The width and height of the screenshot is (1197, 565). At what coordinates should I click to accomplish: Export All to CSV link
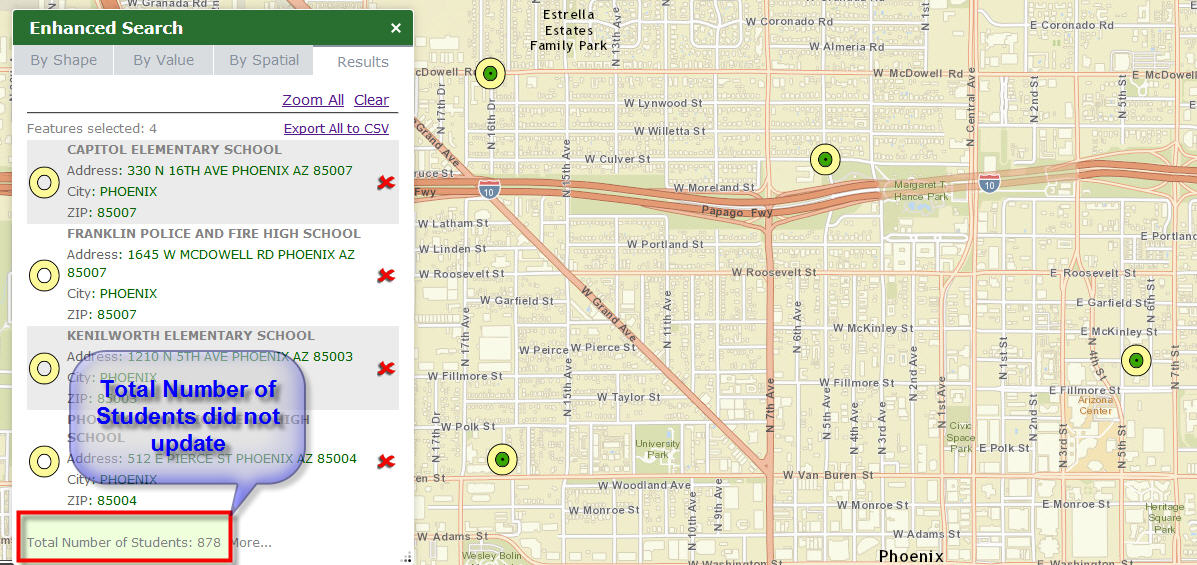(337, 128)
